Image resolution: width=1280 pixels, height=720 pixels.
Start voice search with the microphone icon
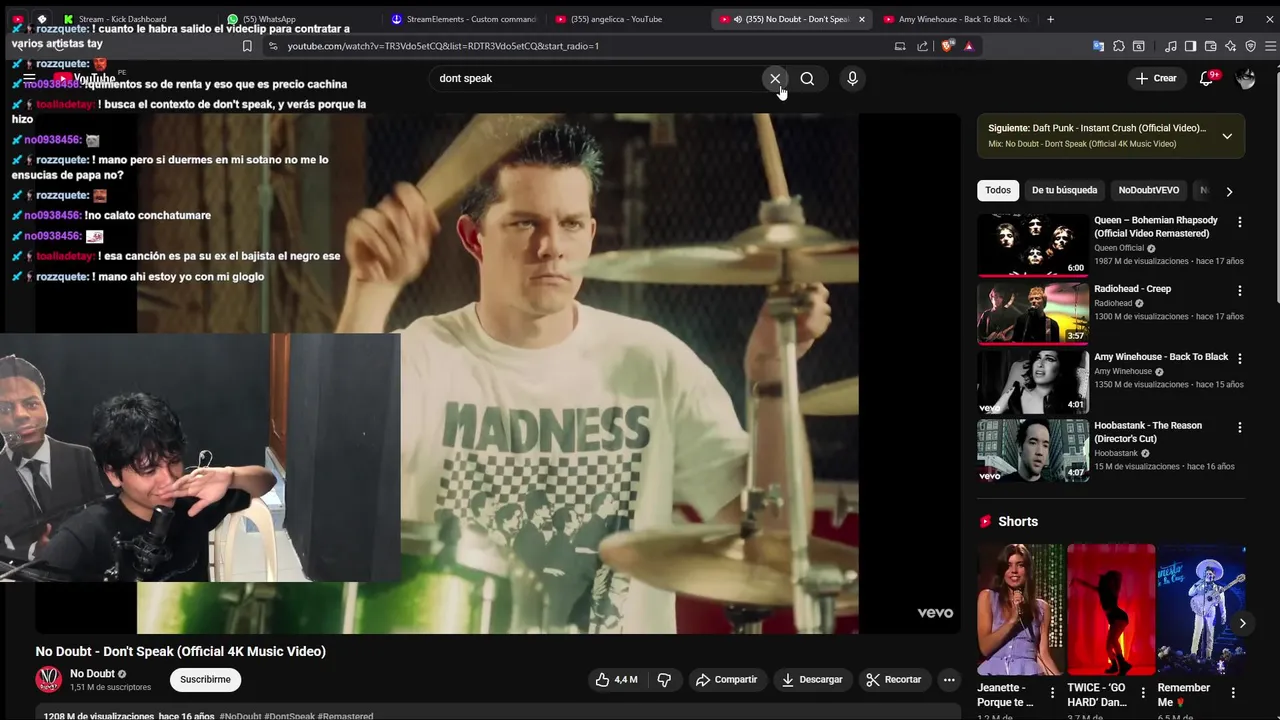[852, 78]
